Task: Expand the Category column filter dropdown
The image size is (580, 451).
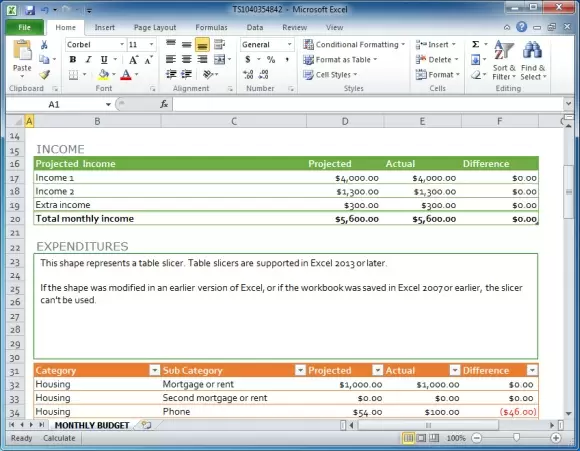Action: [155, 370]
